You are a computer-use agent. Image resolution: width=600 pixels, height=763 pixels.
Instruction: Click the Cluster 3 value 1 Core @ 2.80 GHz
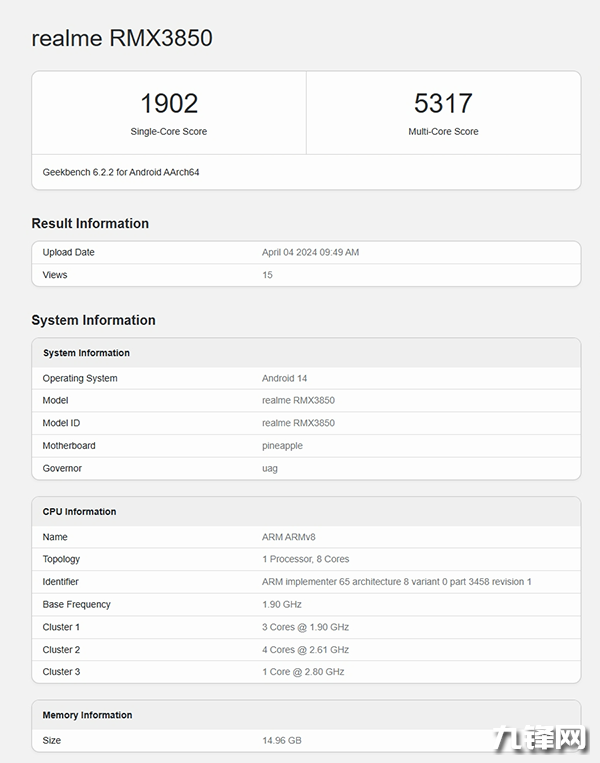303,672
